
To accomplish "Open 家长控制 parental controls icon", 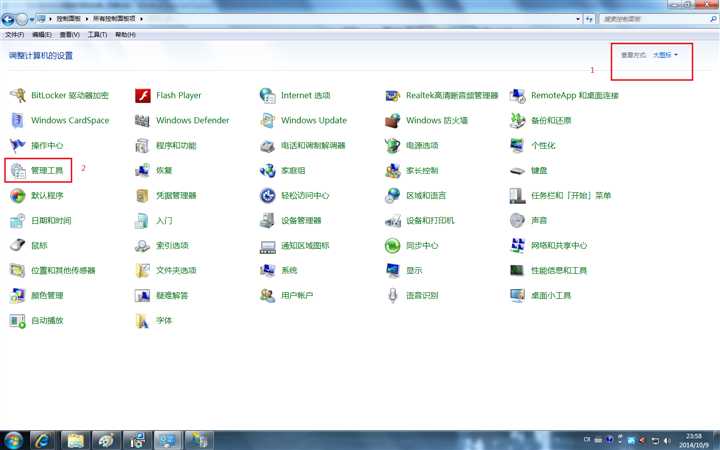I will click(393, 170).
